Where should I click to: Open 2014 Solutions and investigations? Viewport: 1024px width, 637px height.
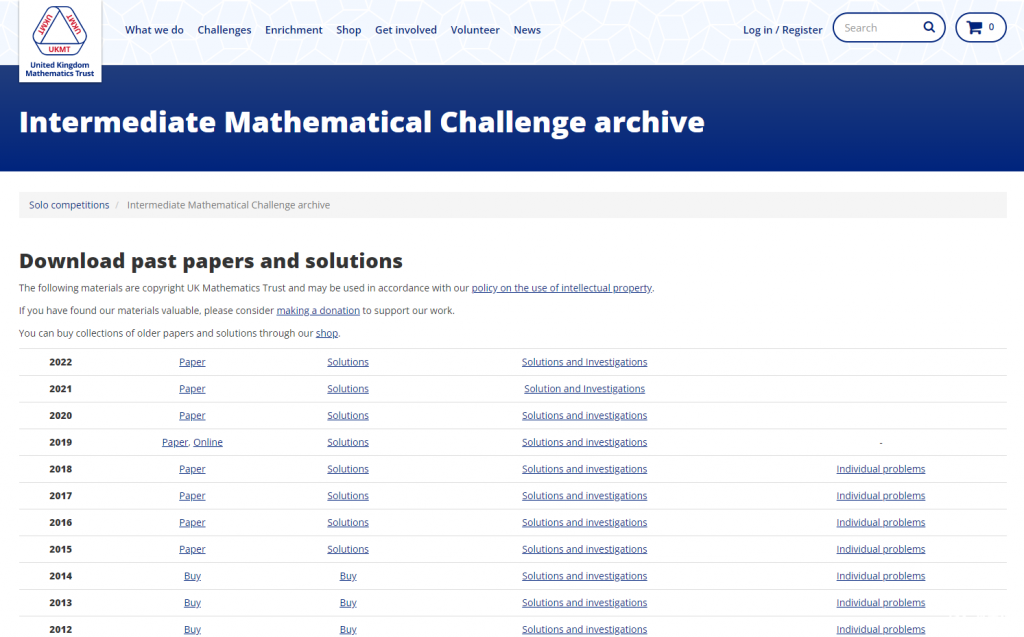[584, 576]
